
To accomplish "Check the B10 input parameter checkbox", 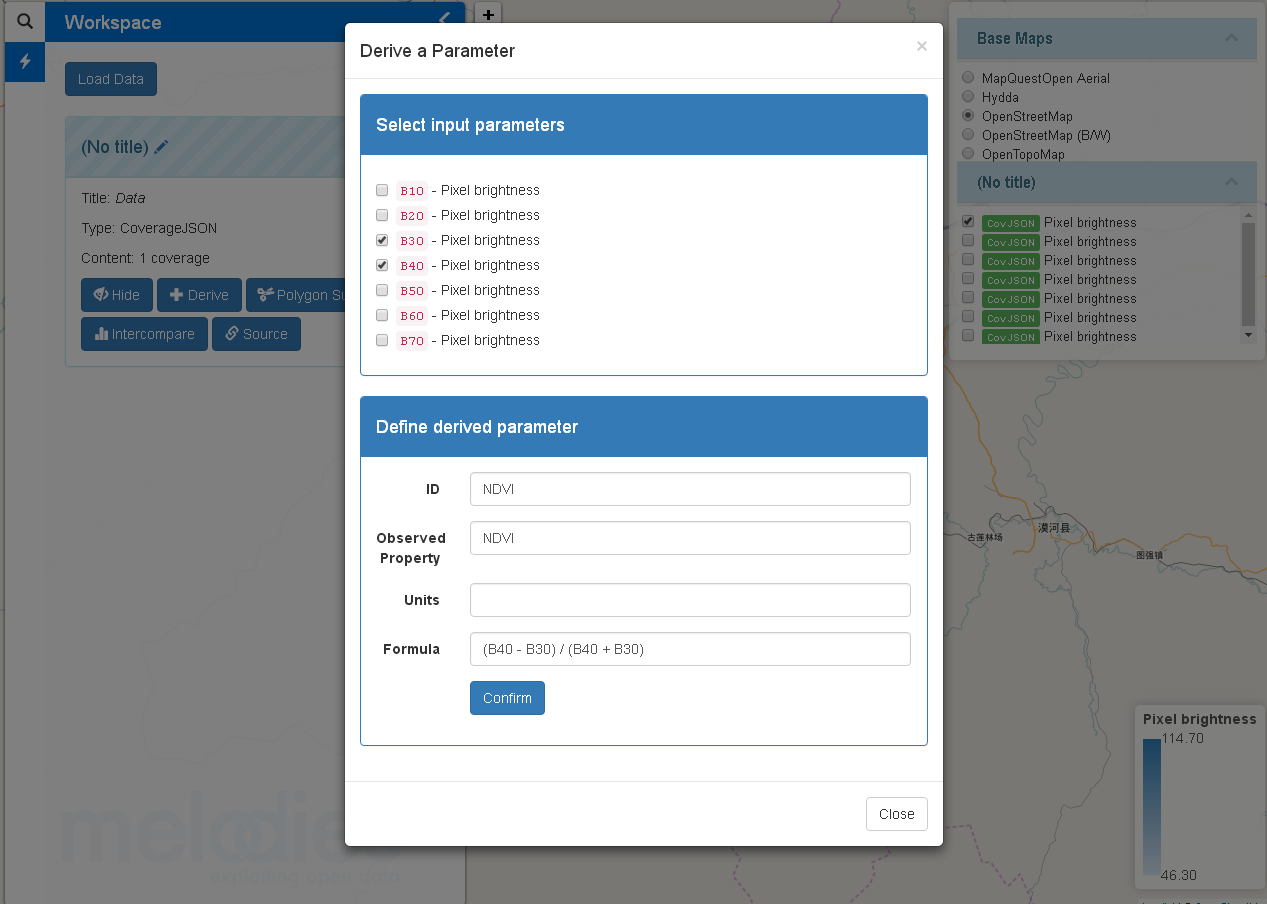I will [x=382, y=189].
